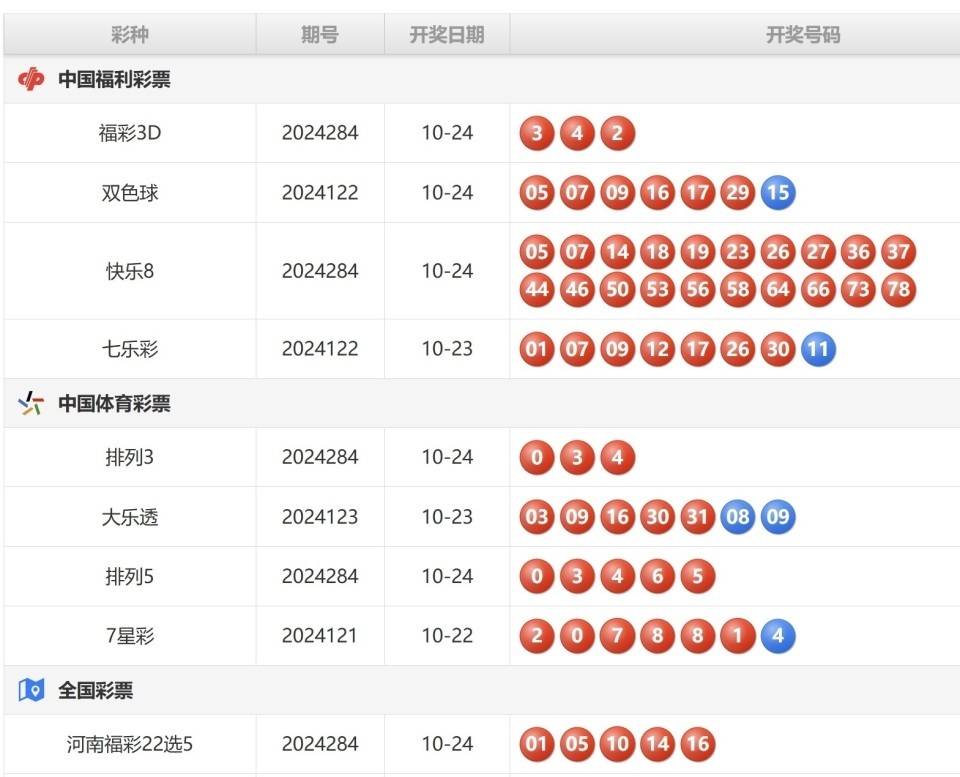Open the 排列3 lottery link

point(130,457)
